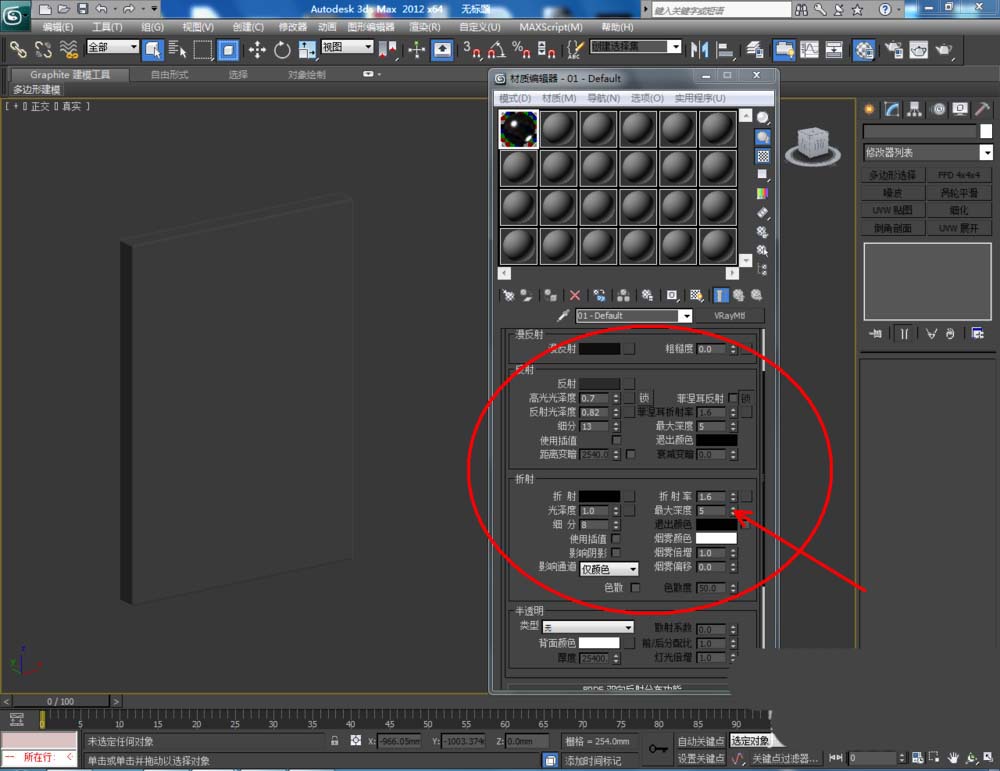
Task: Select the first material sample slot
Action: (518, 129)
